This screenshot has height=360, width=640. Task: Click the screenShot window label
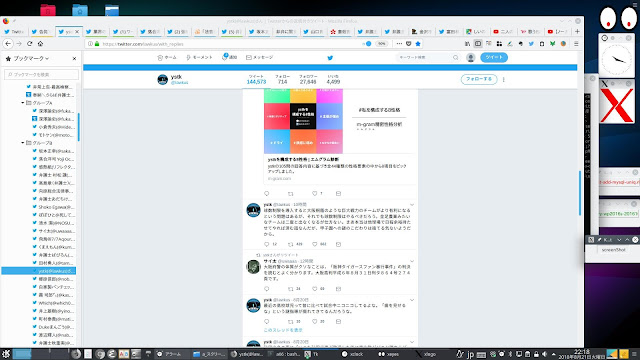click(x=613, y=250)
